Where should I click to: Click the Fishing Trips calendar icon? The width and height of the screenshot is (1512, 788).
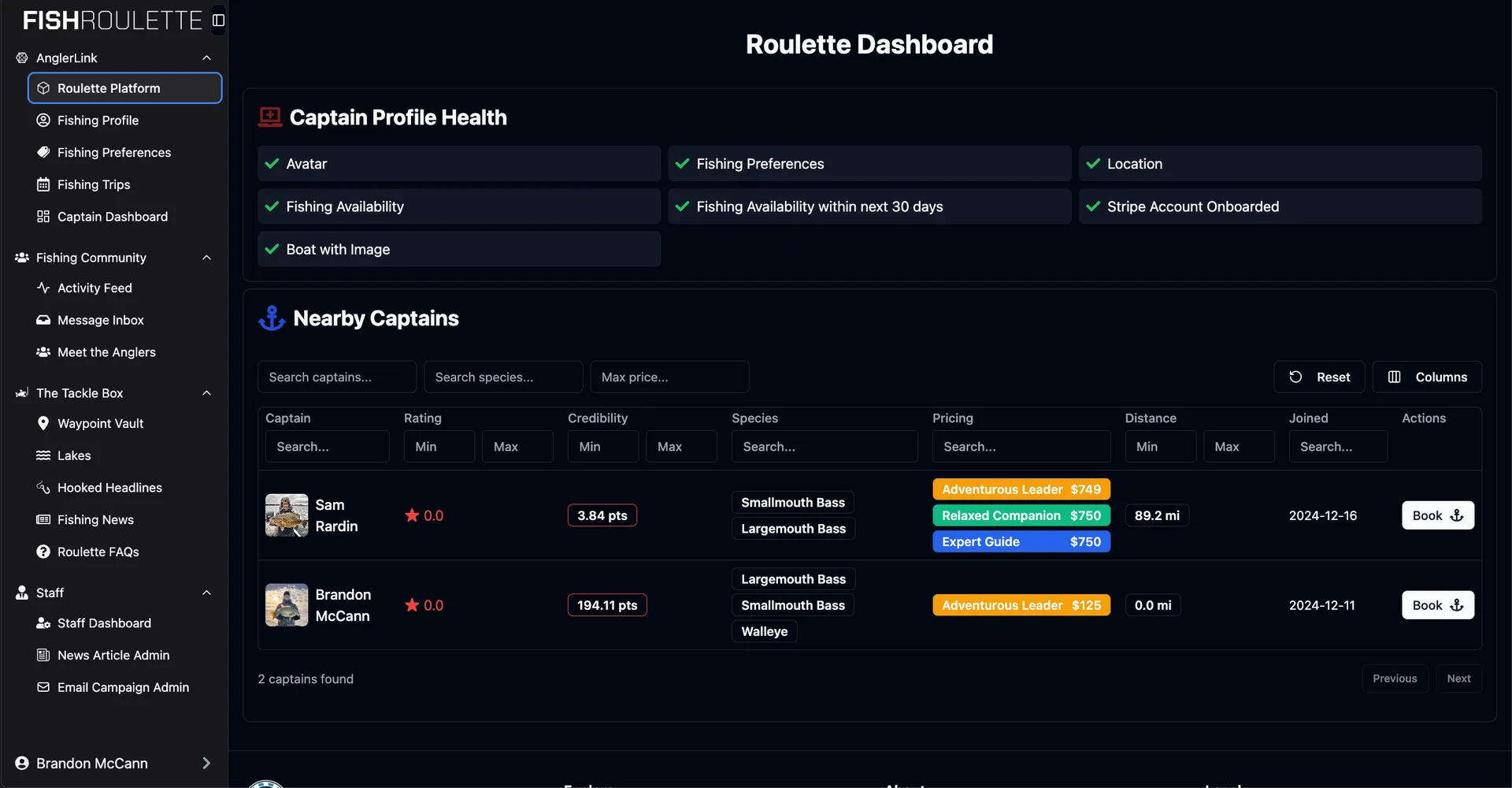[43, 184]
